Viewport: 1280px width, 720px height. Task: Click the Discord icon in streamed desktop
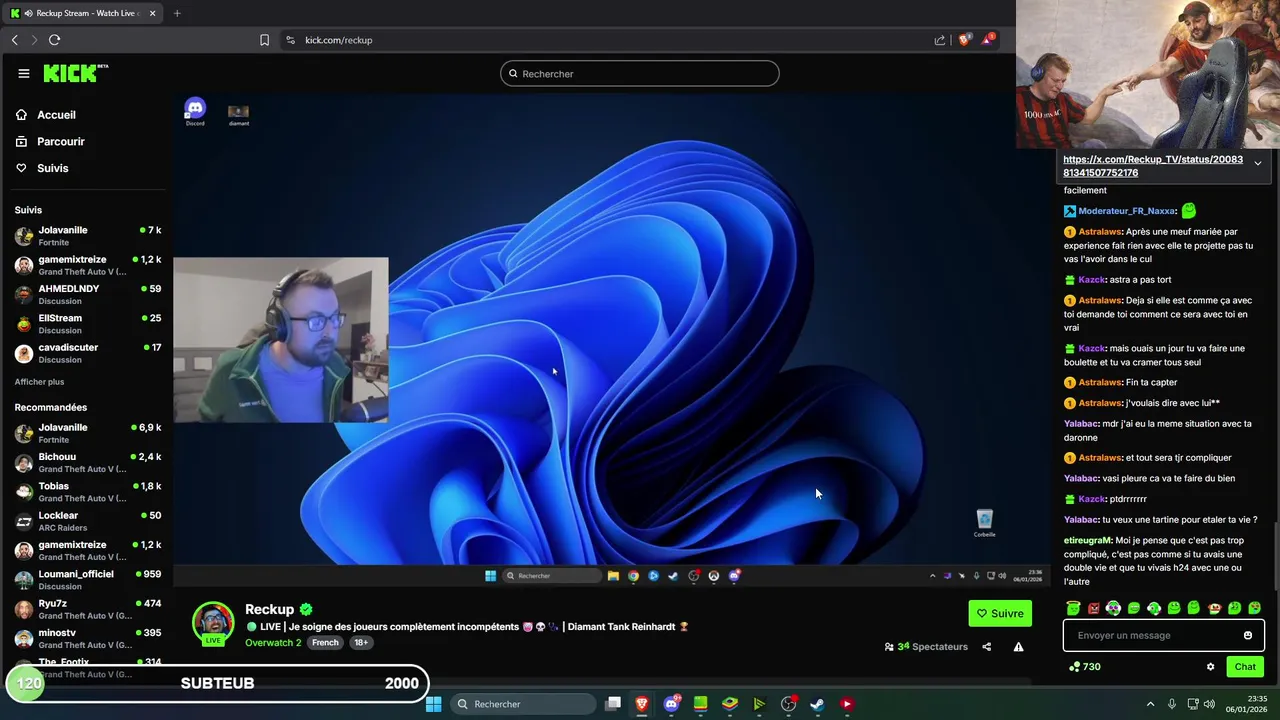(x=195, y=111)
